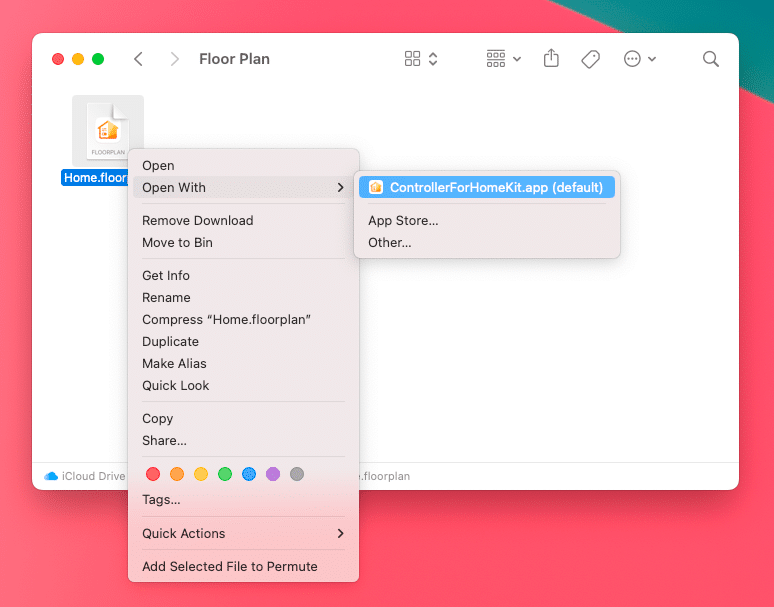Screen dimensions: 774x607
Task: Apply the gray tag color
Action: click(x=297, y=474)
